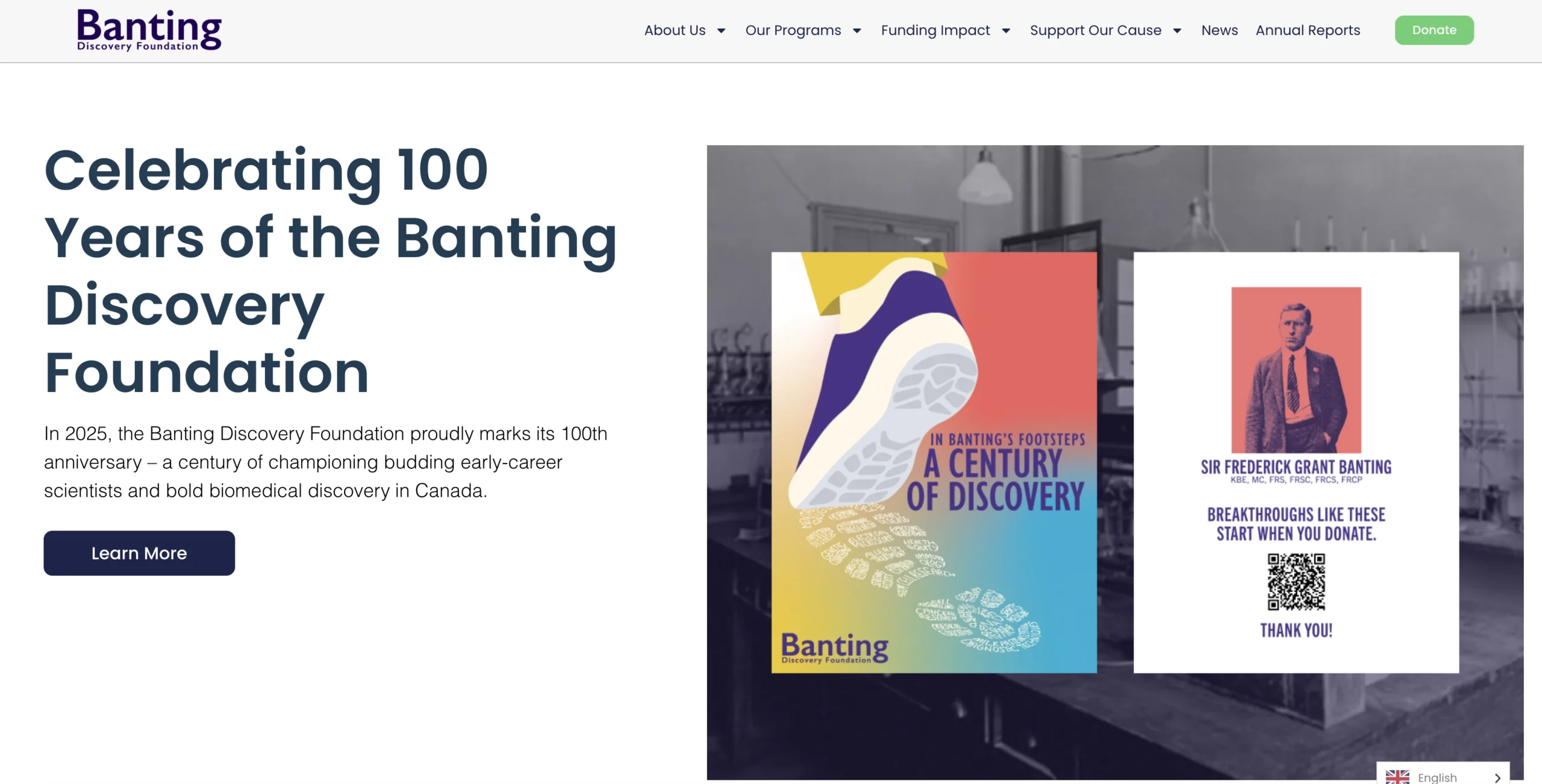Click the green Donate button
Image resolution: width=1542 pixels, height=784 pixels.
1434,30
